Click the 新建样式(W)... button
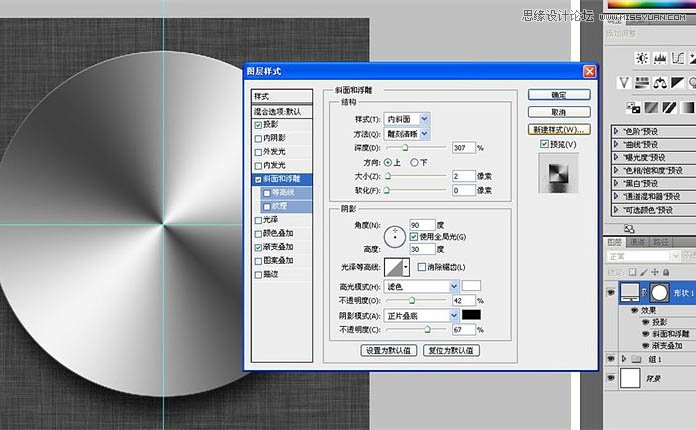This screenshot has height=430, width=696. pos(559,130)
